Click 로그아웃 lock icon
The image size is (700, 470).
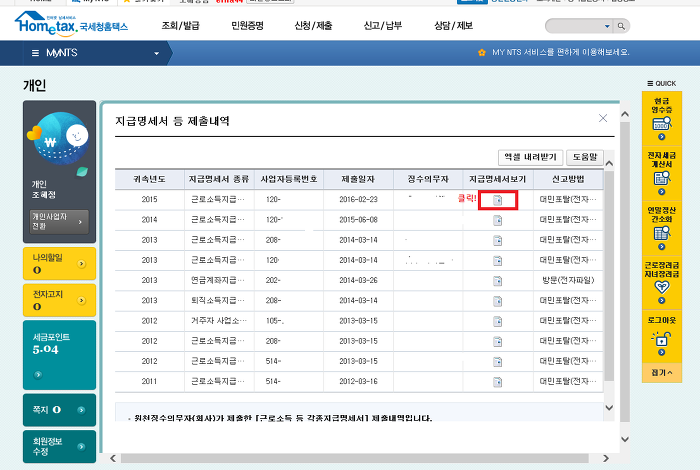point(662,339)
